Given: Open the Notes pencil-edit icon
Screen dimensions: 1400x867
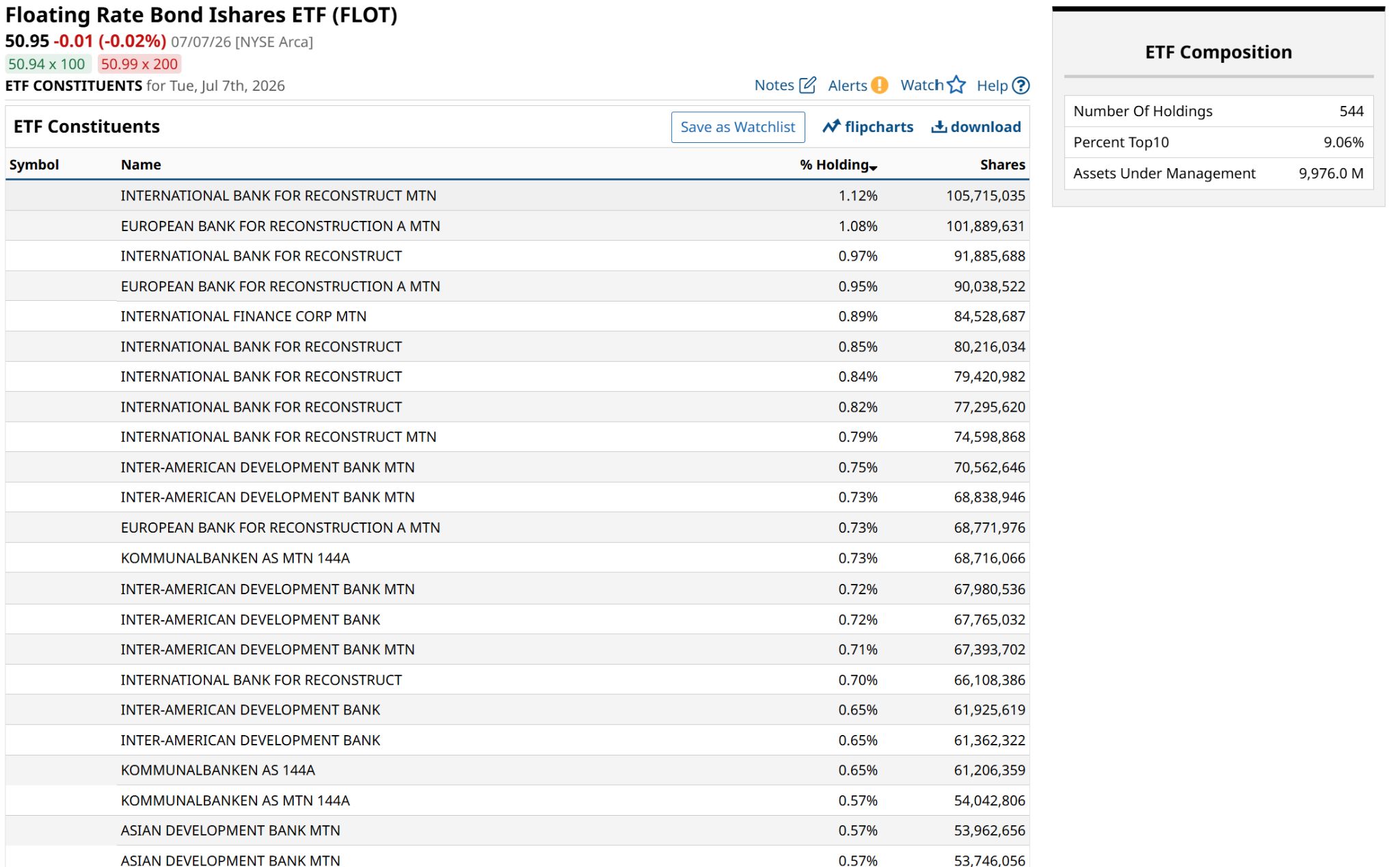Looking at the screenshot, I should [x=807, y=85].
